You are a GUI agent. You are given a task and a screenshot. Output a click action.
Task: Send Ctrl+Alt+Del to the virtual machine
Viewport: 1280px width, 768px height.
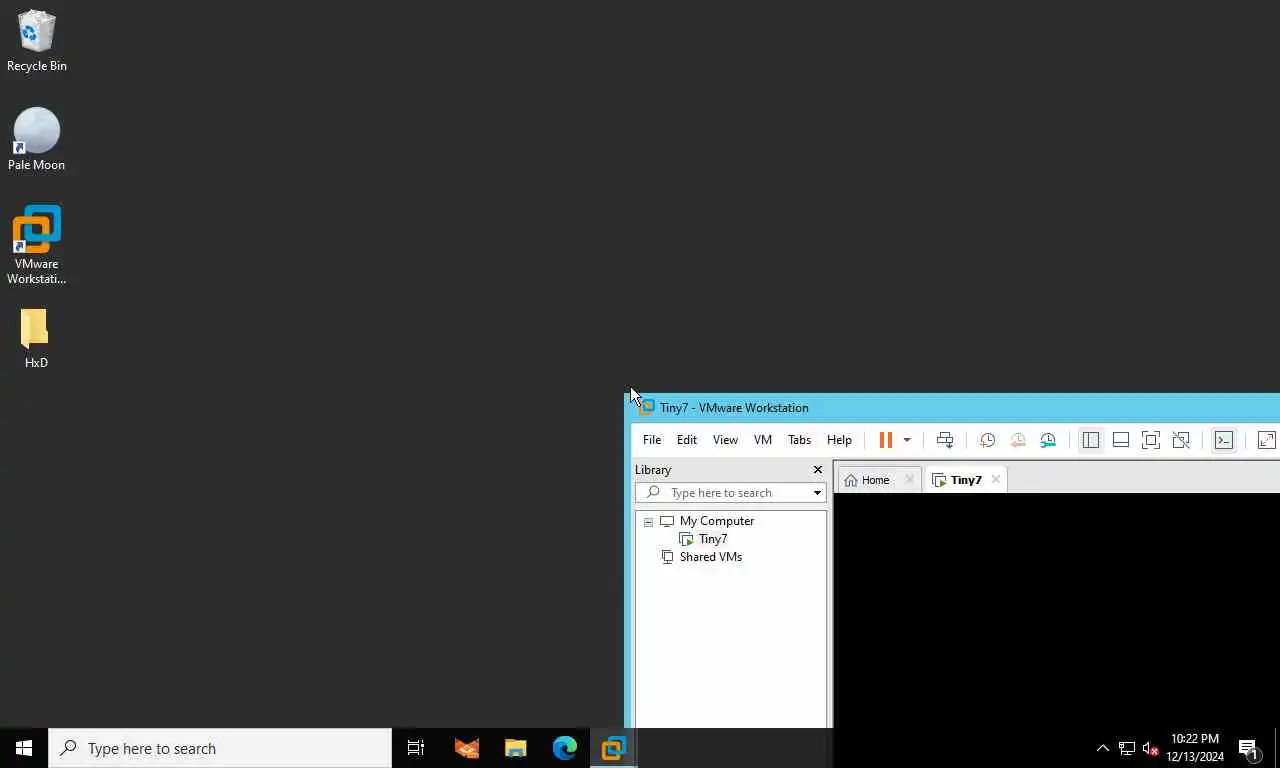click(945, 440)
